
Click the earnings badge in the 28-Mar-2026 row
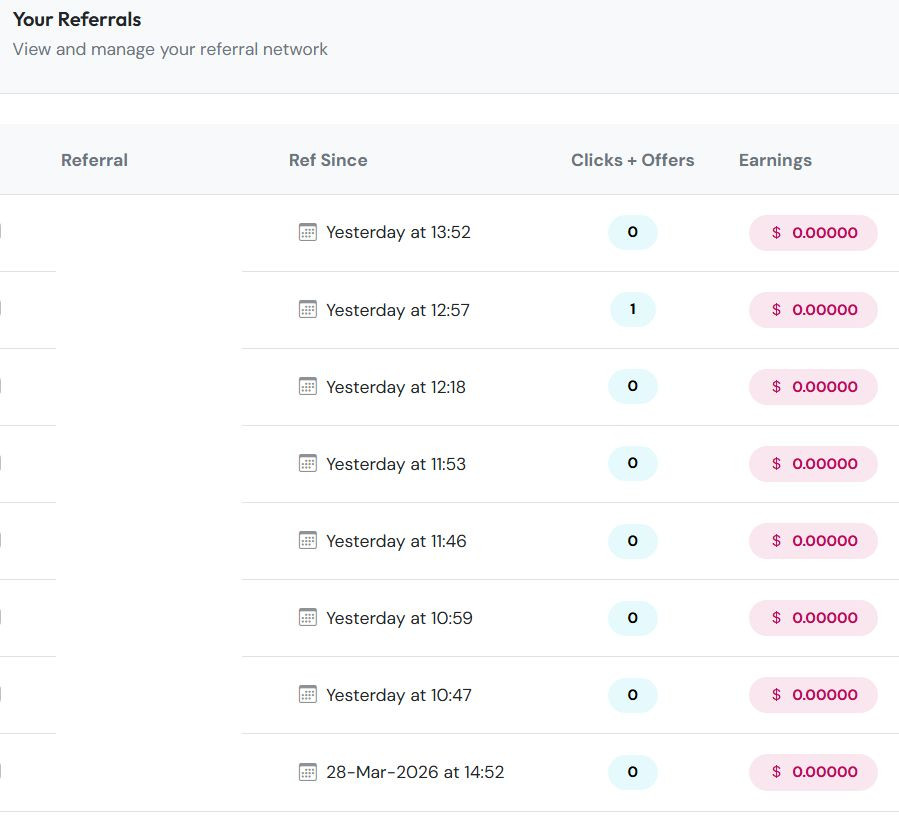coord(813,772)
